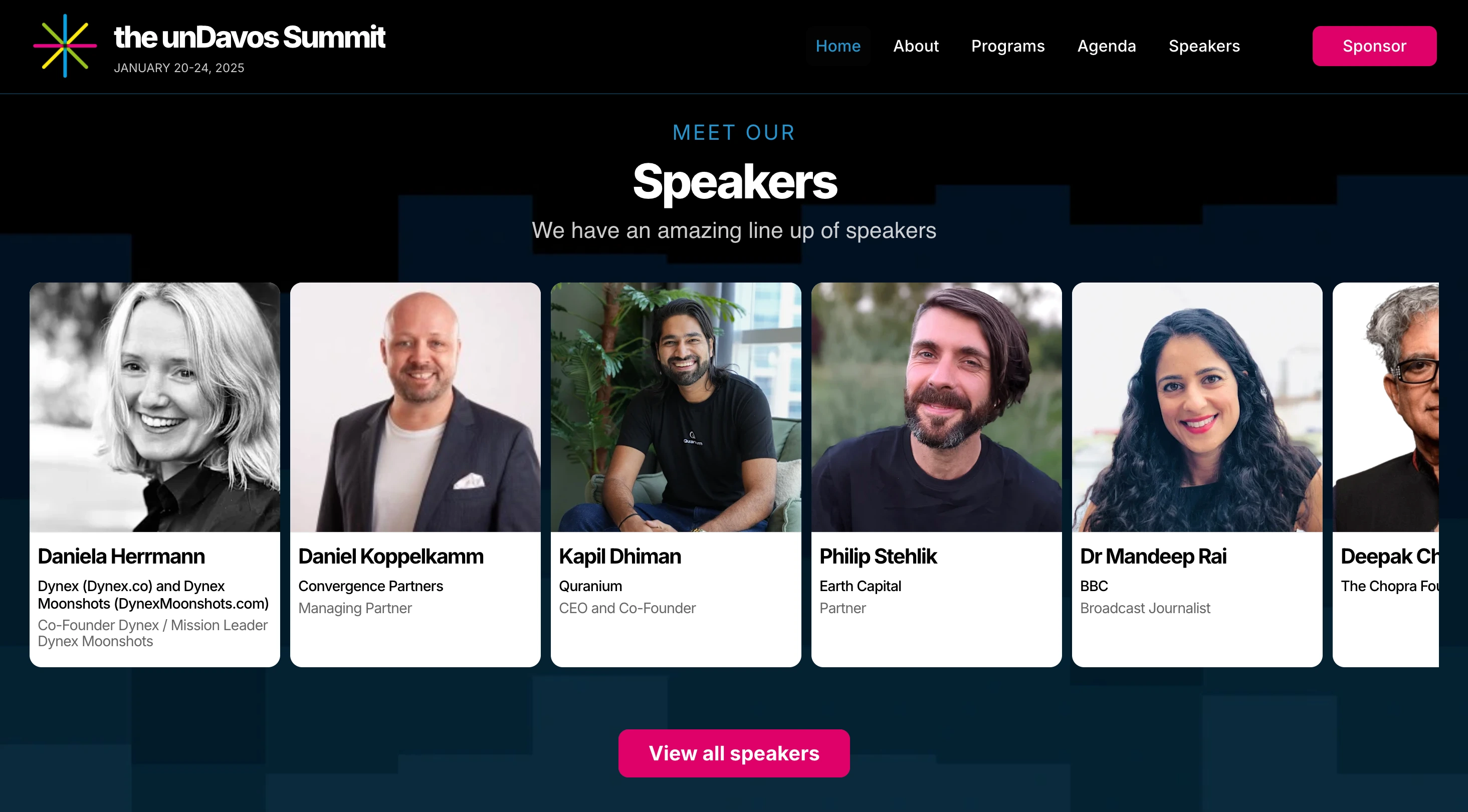The width and height of the screenshot is (1468, 812).
Task: Navigate to Speakers in the header
Action: click(x=1204, y=46)
